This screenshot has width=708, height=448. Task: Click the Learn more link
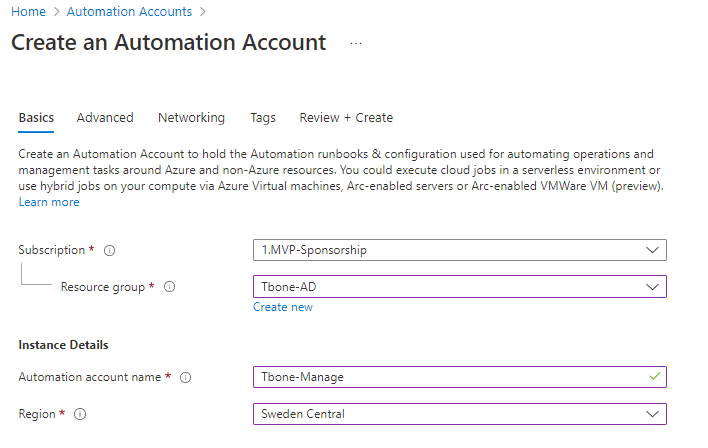pyautogui.click(x=49, y=202)
